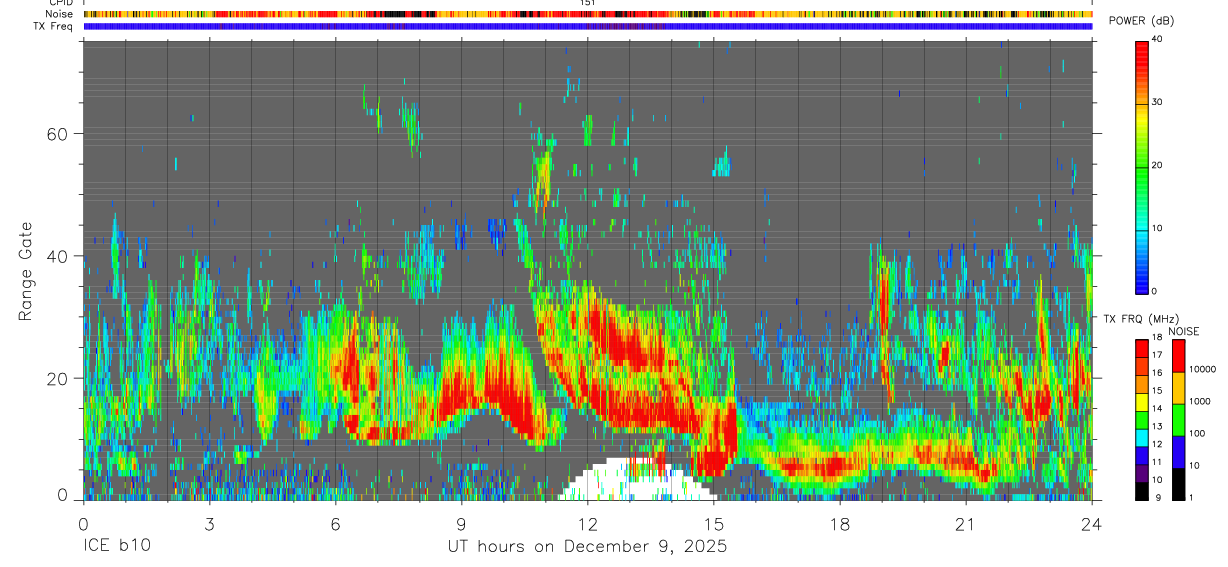Select the 40 range gate tick label
1228x567 pixels.
[x=59, y=256]
